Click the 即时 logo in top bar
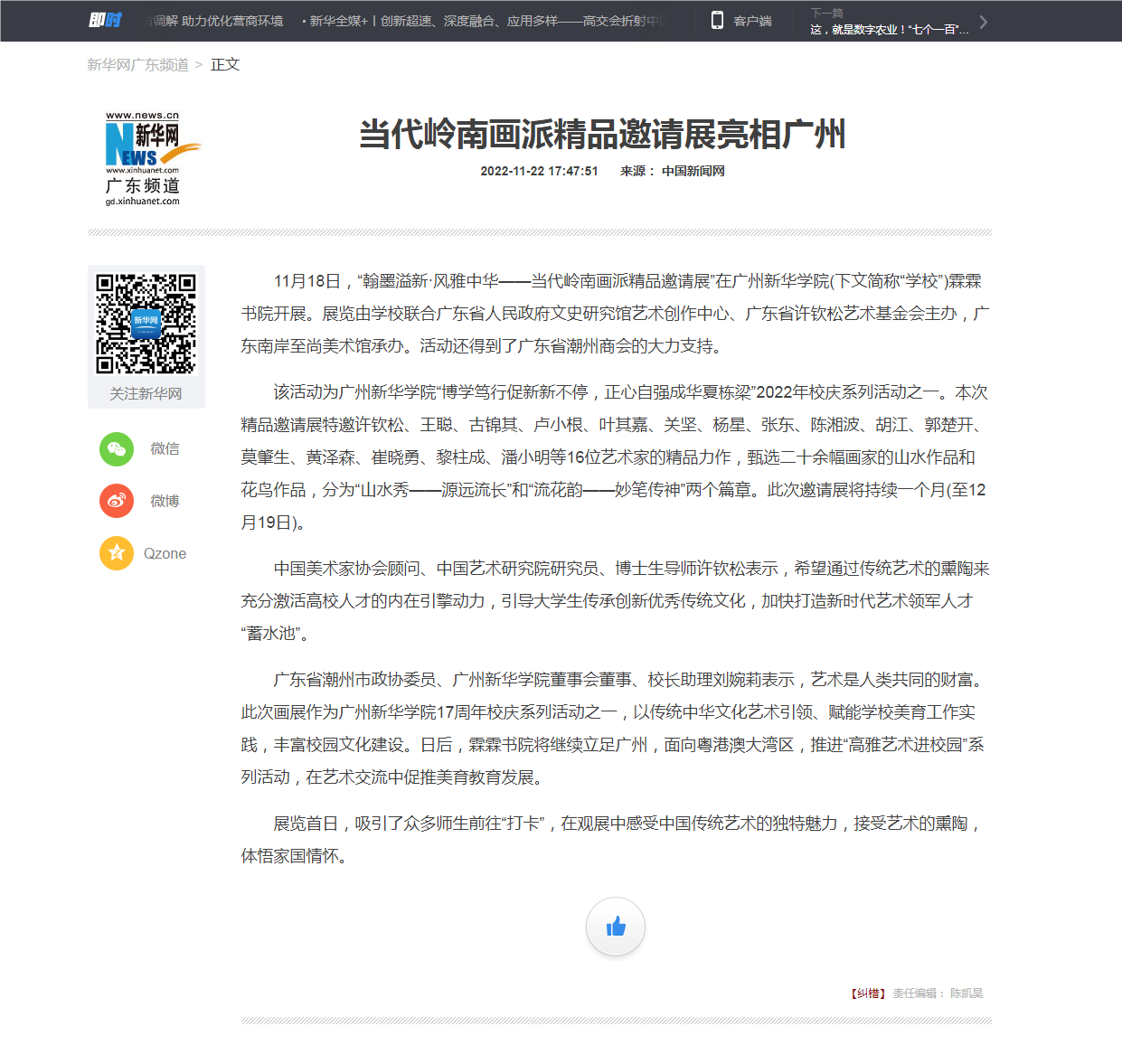1122x1064 pixels. click(x=105, y=21)
